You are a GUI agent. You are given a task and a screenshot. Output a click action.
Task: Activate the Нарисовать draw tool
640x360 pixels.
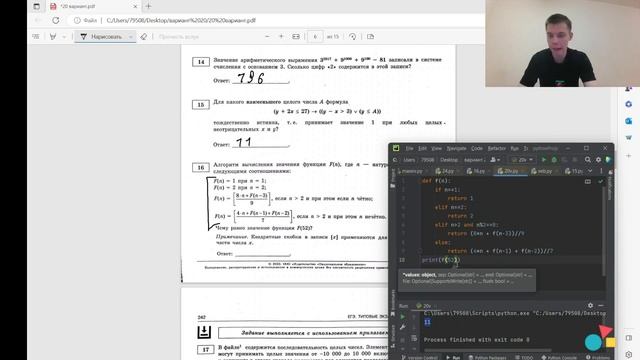pyautogui.click(x=101, y=37)
